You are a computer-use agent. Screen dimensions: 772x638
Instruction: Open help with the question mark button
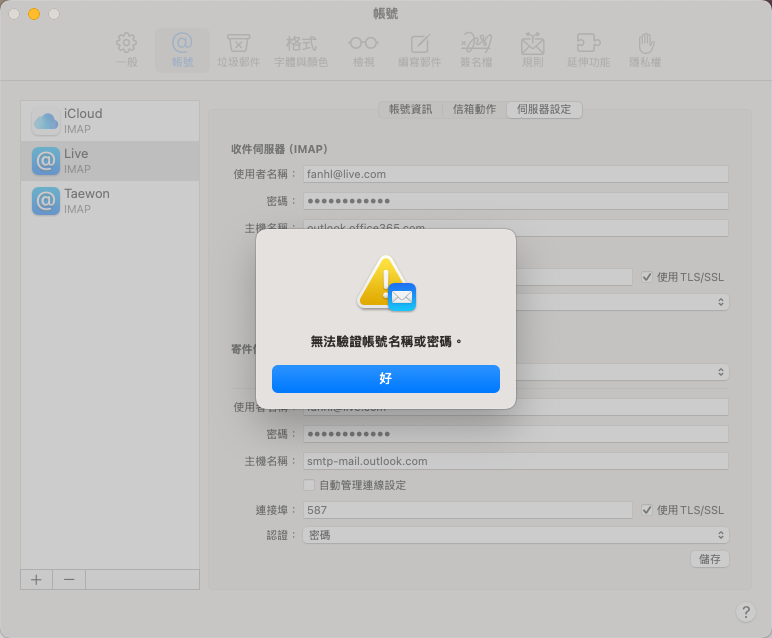[746, 612]
